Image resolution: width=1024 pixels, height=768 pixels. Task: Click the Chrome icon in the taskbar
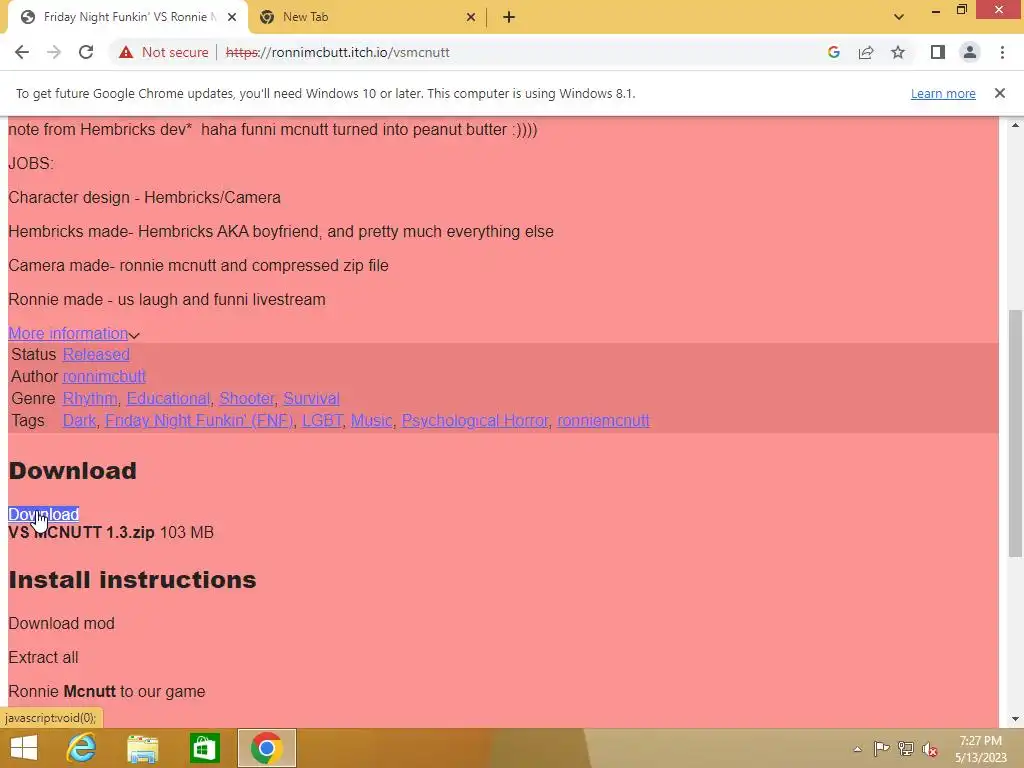click(x=266, y=748)
